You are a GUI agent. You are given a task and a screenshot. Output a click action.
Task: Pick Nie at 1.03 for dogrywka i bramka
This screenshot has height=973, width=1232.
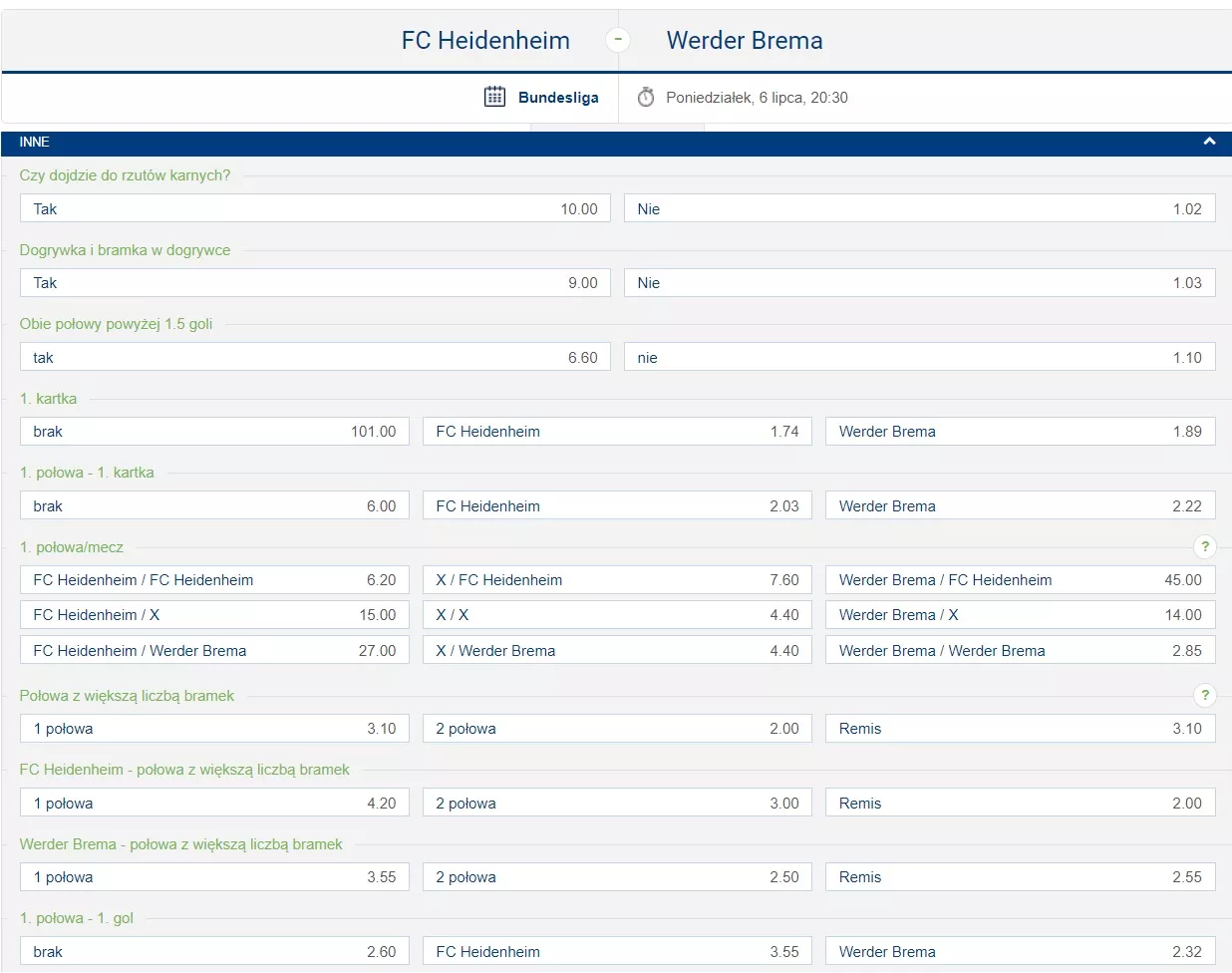[x=920, y=282]
